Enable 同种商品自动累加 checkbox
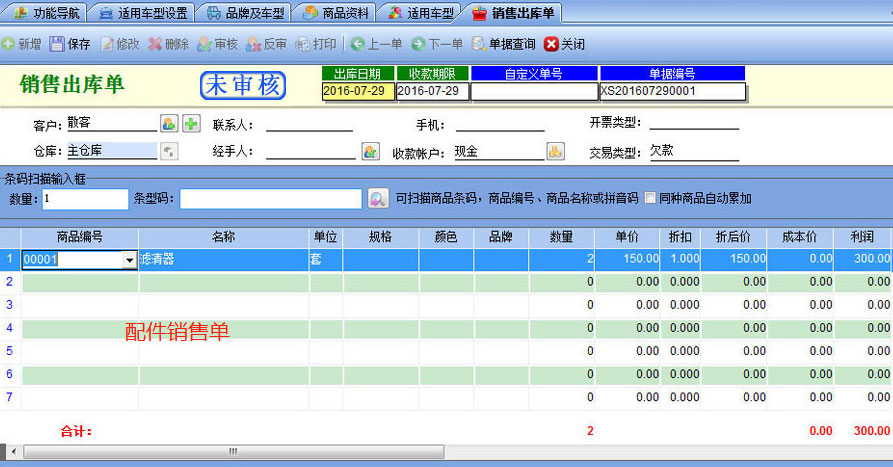The height and width of the screenshot is (467, 893). coord(651,198)
